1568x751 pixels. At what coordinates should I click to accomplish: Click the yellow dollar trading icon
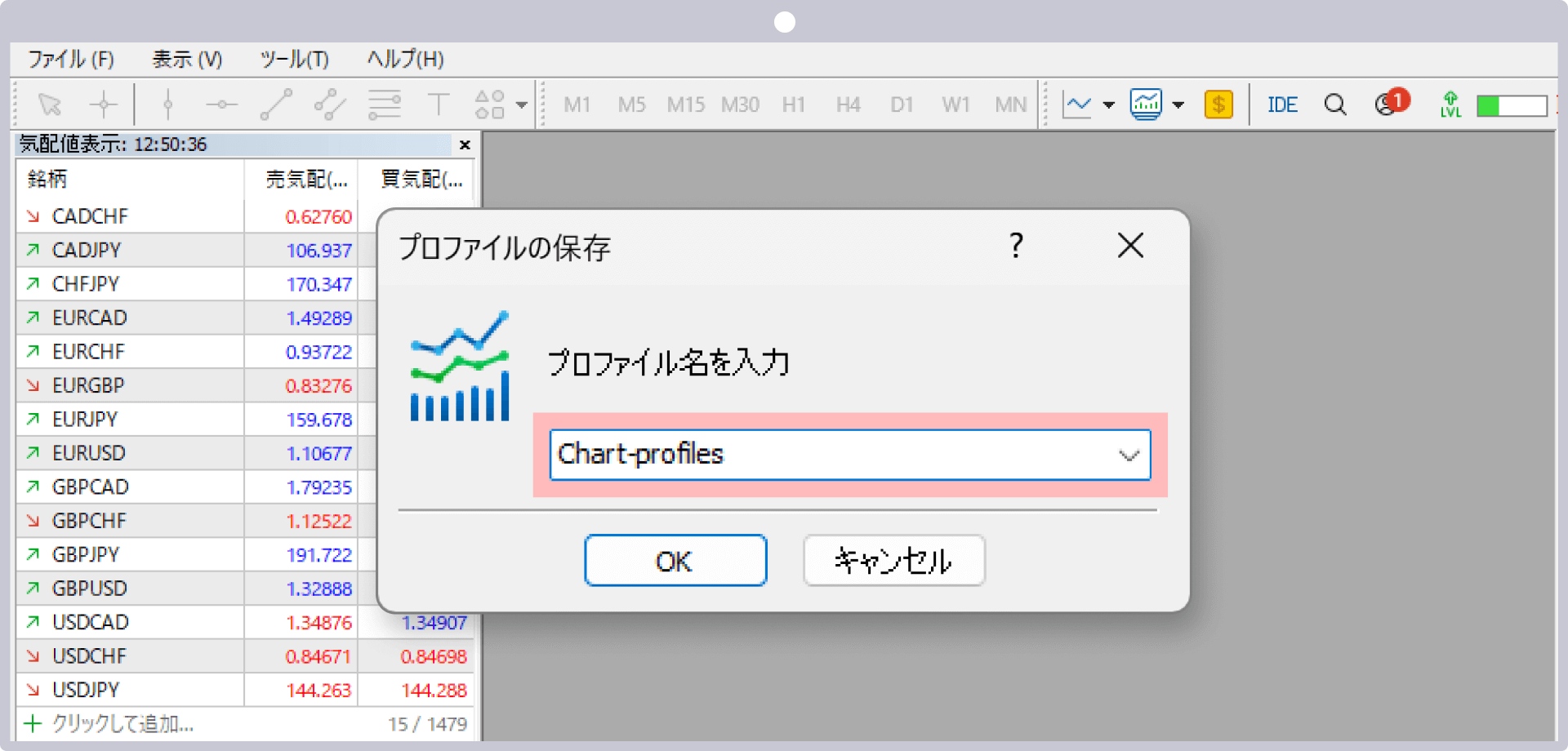tap(1218, 104)
